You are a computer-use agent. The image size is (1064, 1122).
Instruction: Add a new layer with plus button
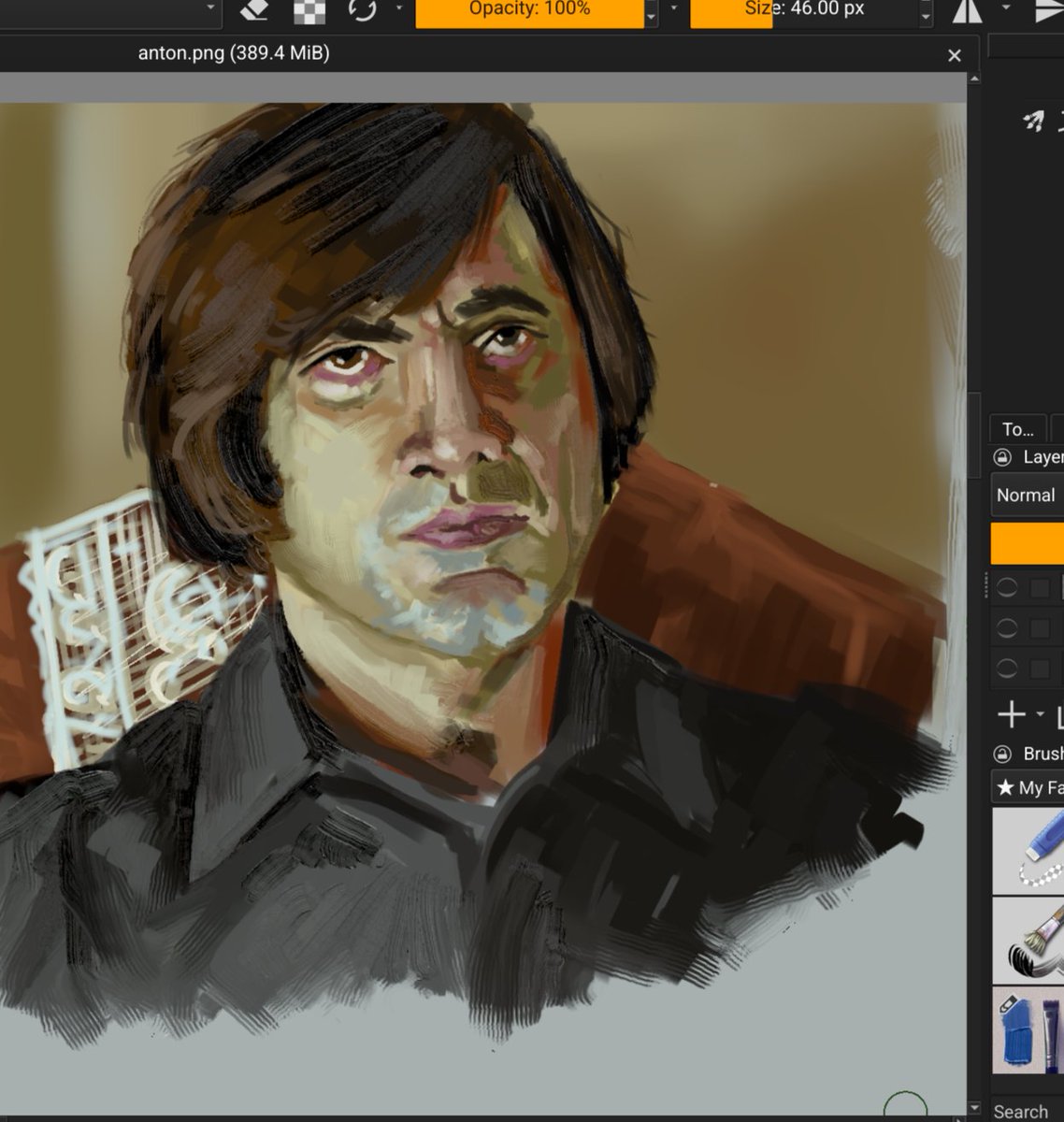(1012, 716)
